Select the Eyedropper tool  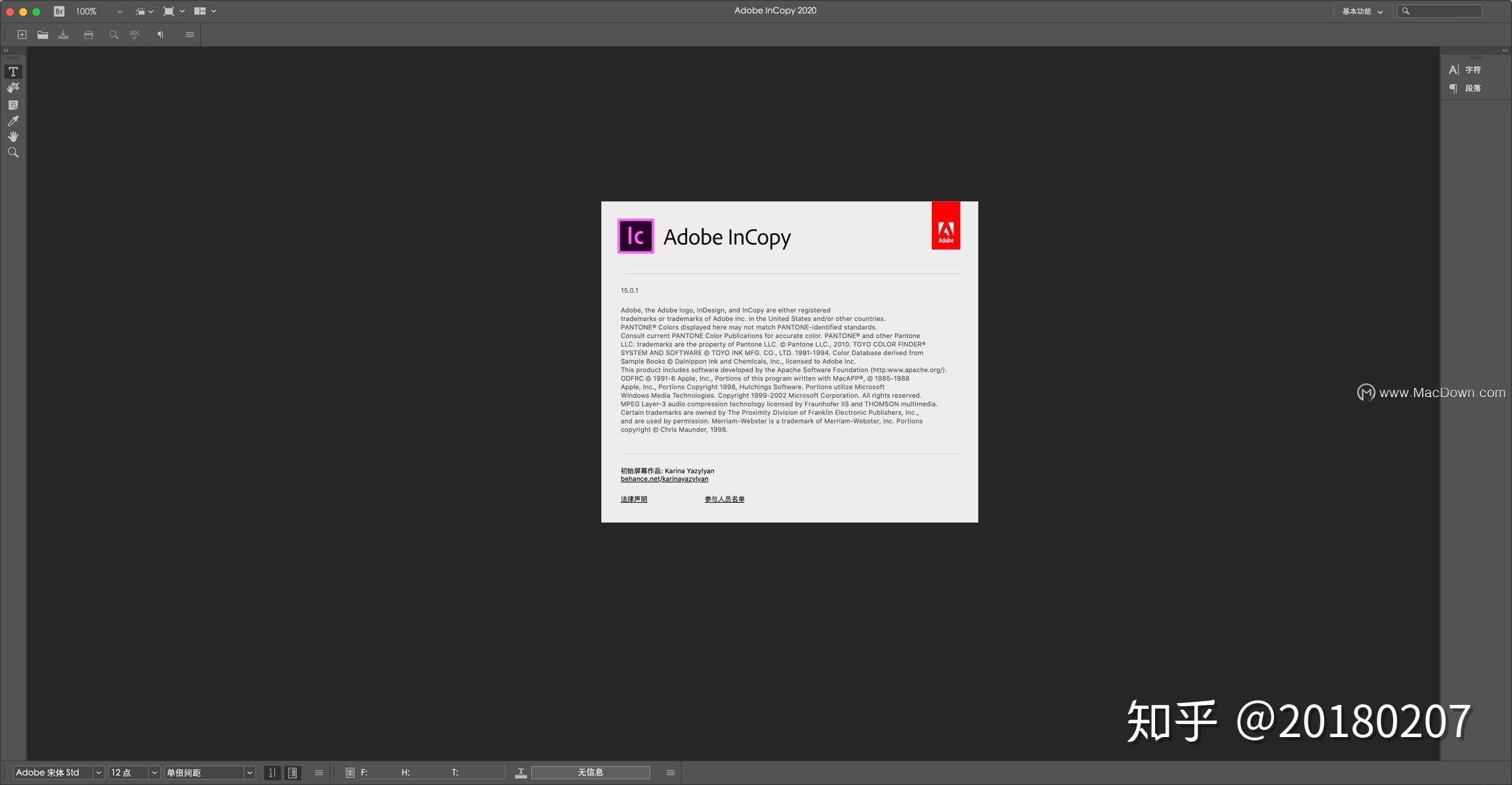(x=13, y=121)
